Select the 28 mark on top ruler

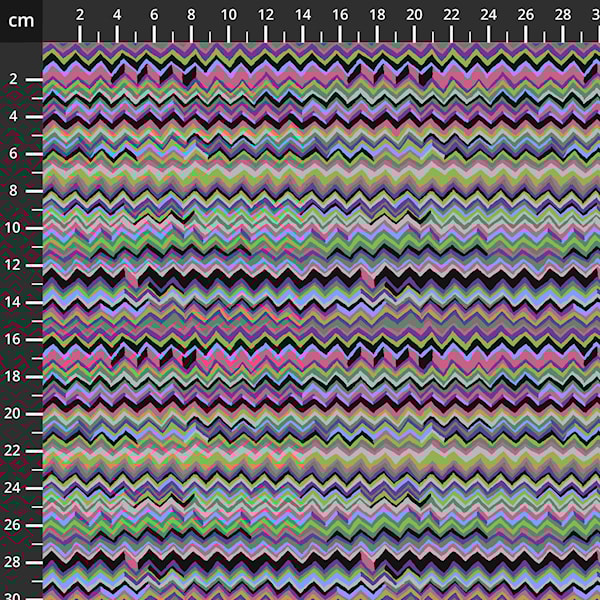coord(564,15)
